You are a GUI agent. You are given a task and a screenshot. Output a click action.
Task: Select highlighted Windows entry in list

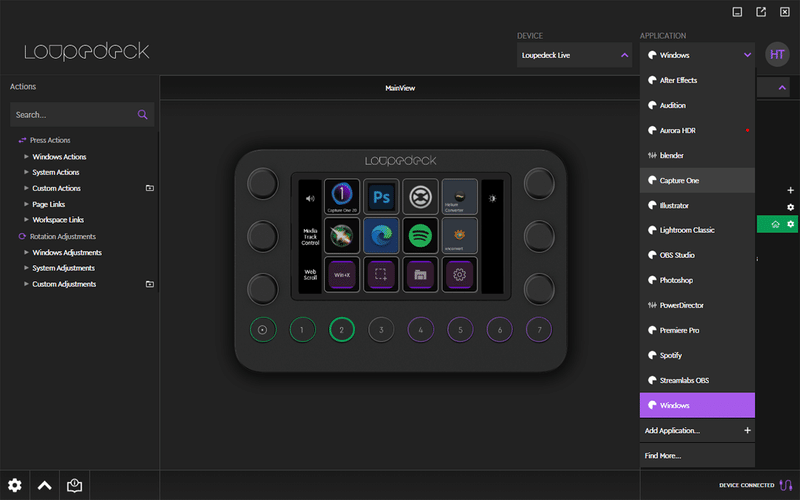[697, 405]
